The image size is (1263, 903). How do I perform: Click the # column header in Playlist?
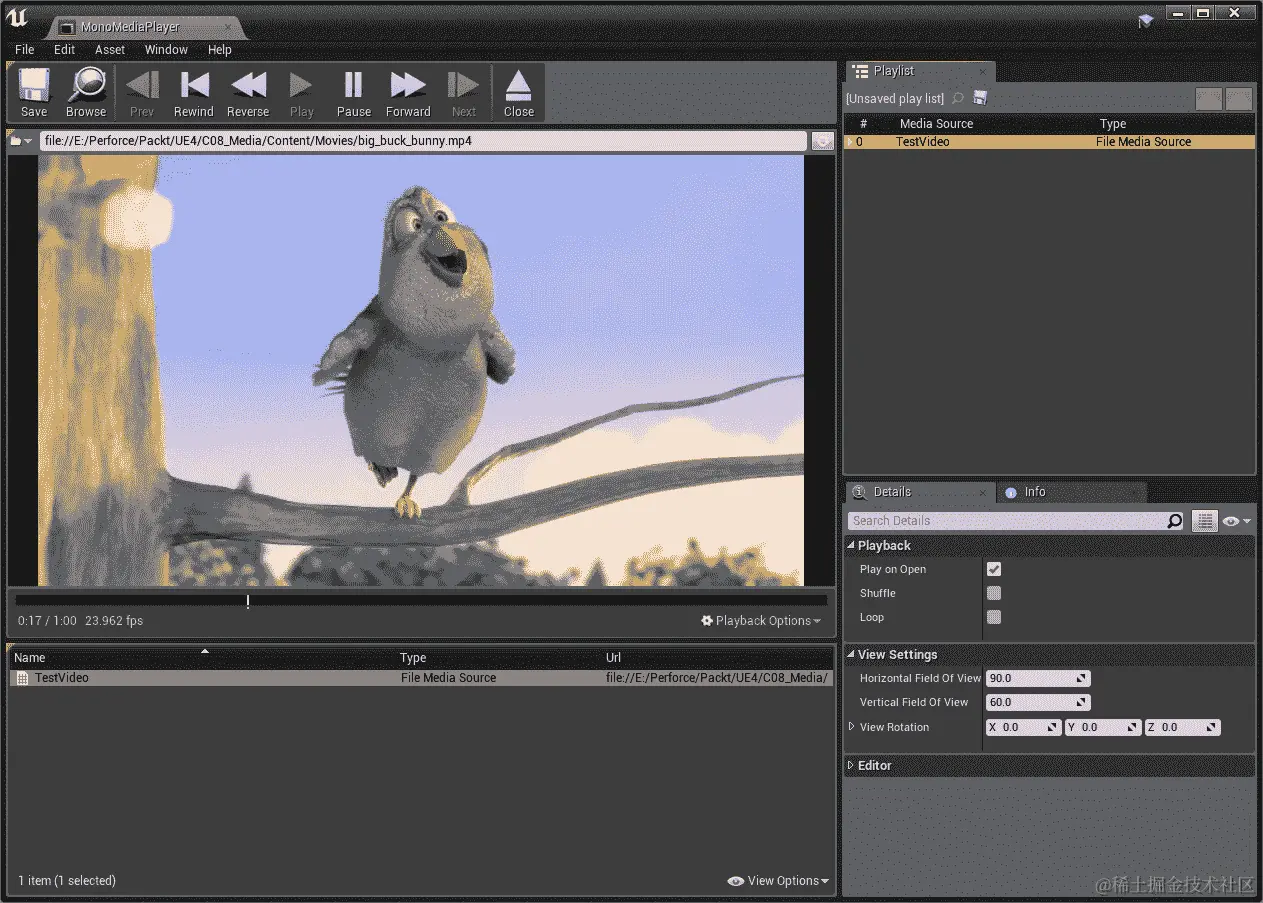point(863,124)
